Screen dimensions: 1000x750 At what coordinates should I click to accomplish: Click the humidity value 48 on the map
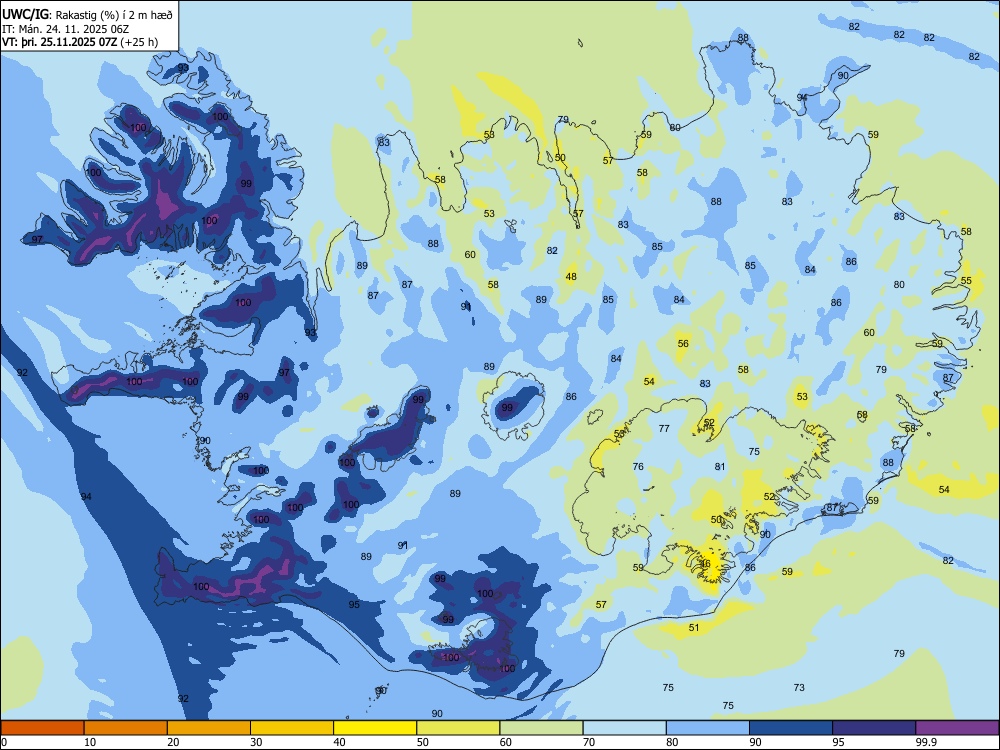[571, 276]
